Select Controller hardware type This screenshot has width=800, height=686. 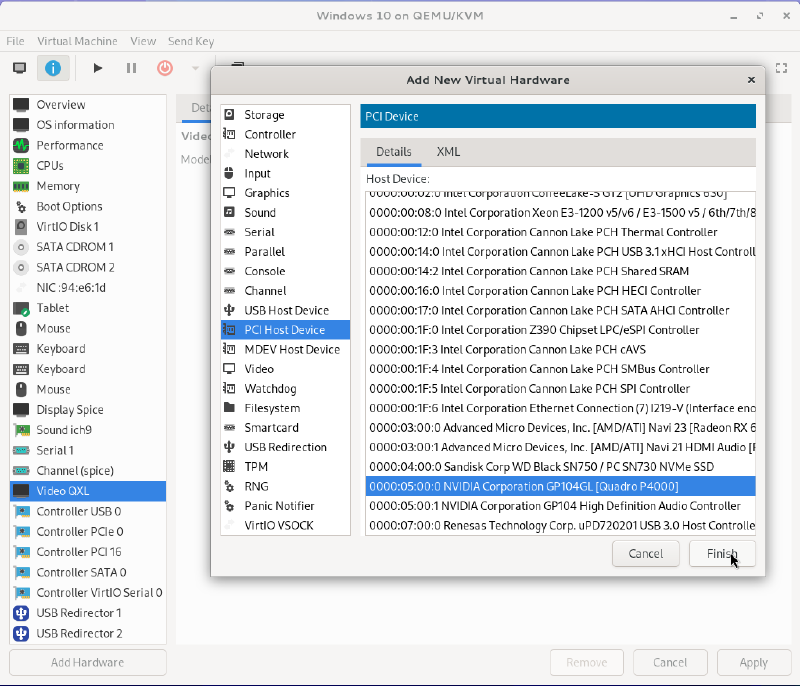coord(286,135)
